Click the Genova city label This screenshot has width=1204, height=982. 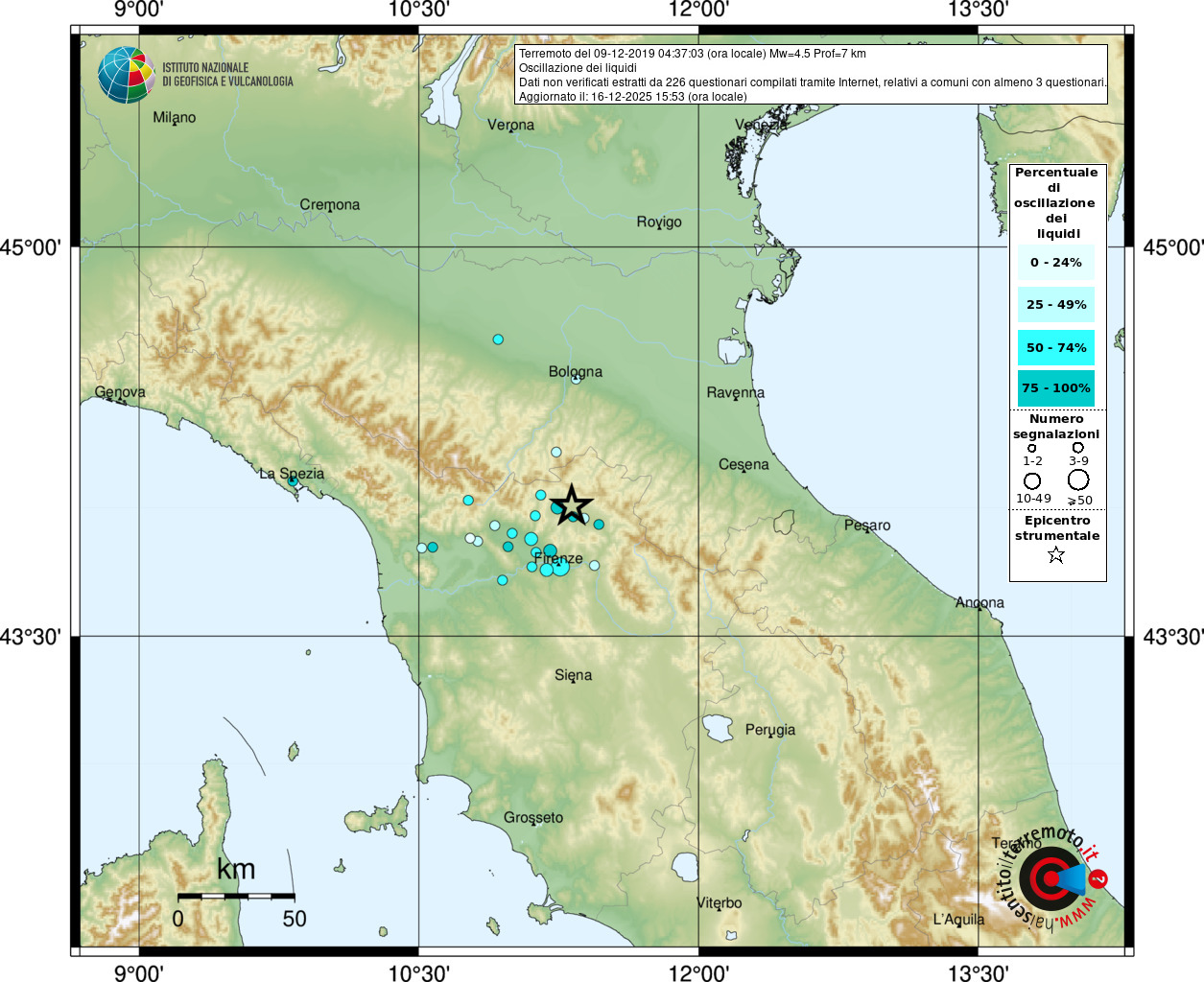[120, 391]
